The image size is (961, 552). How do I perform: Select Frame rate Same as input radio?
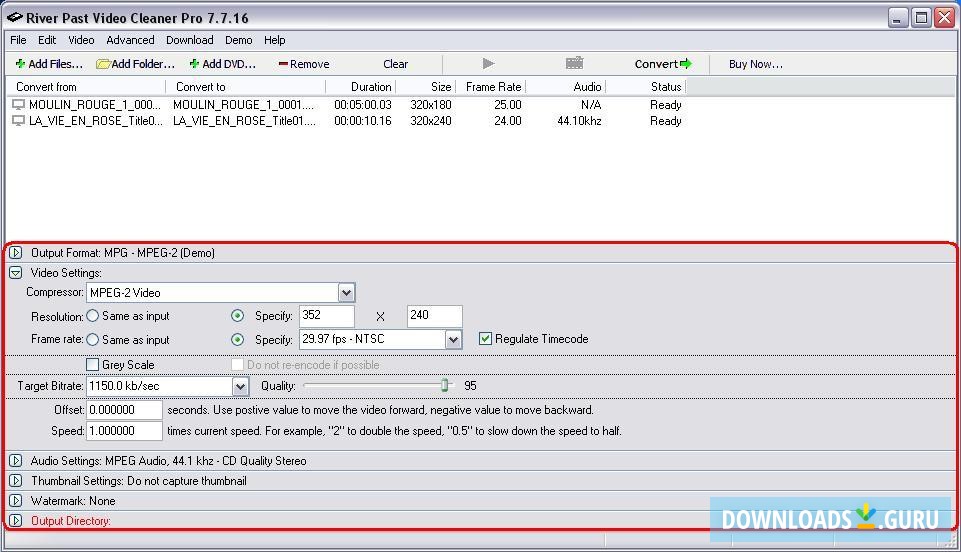(x=93, y=339)
